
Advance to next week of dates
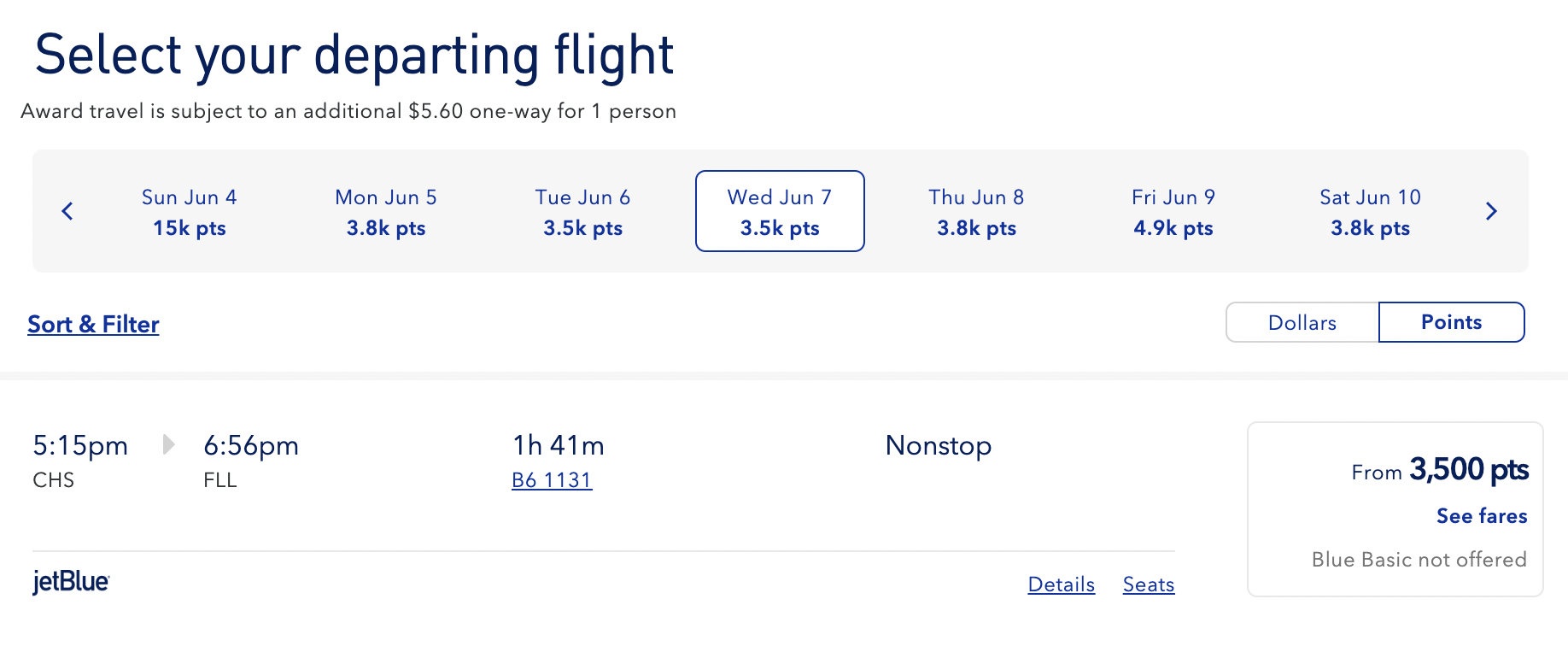1491,211
